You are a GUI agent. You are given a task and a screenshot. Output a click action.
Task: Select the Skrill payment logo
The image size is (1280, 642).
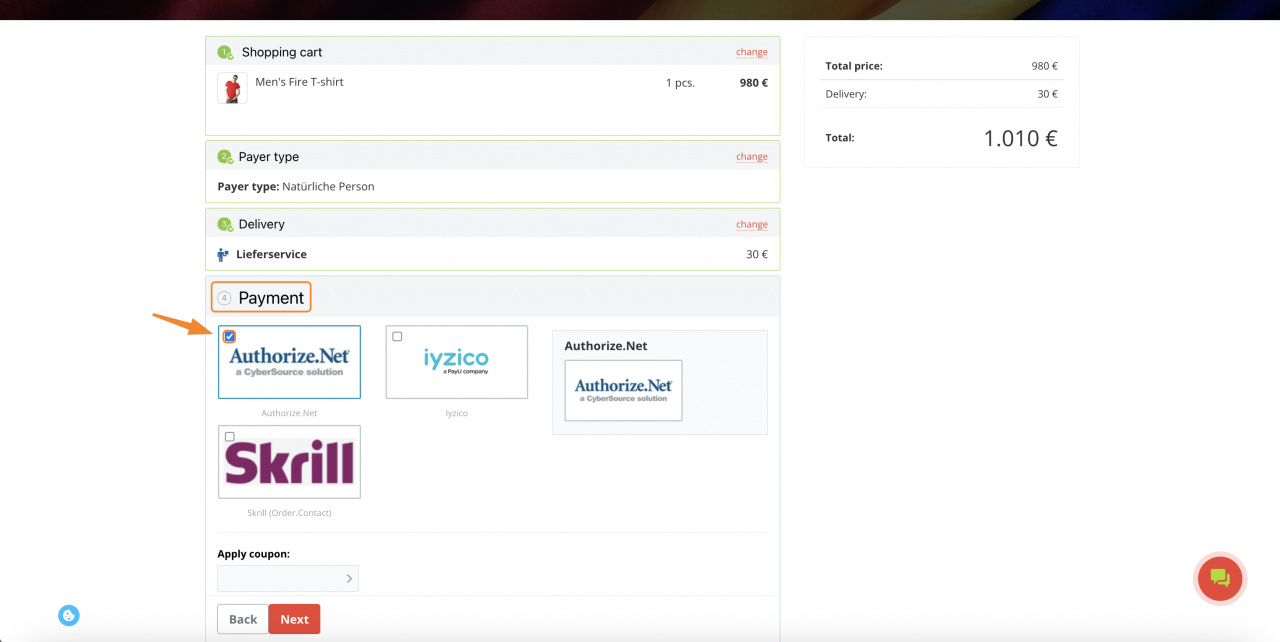[289, 461]
